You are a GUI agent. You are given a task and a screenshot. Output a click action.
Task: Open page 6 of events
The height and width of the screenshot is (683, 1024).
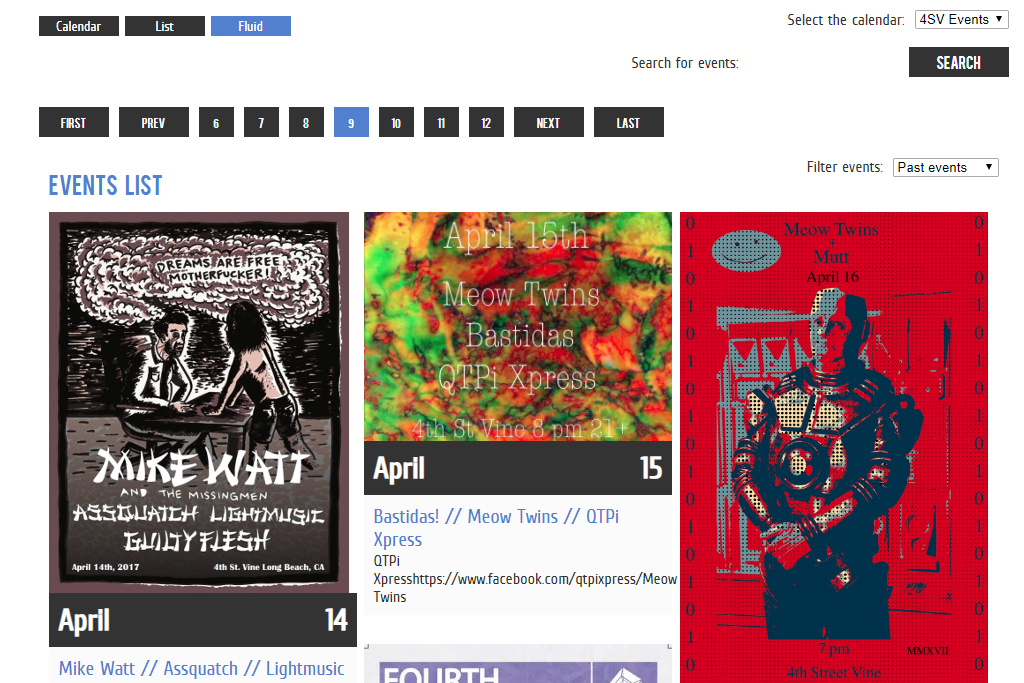[216, 122]
